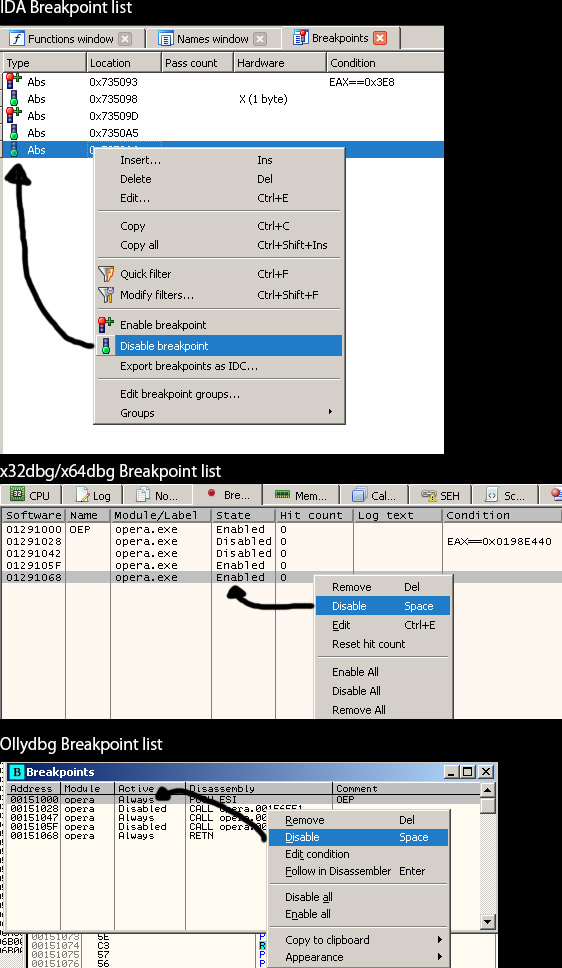Open x64dbg Breakpoints tab
562x968 pixels.
coord(228,494)
